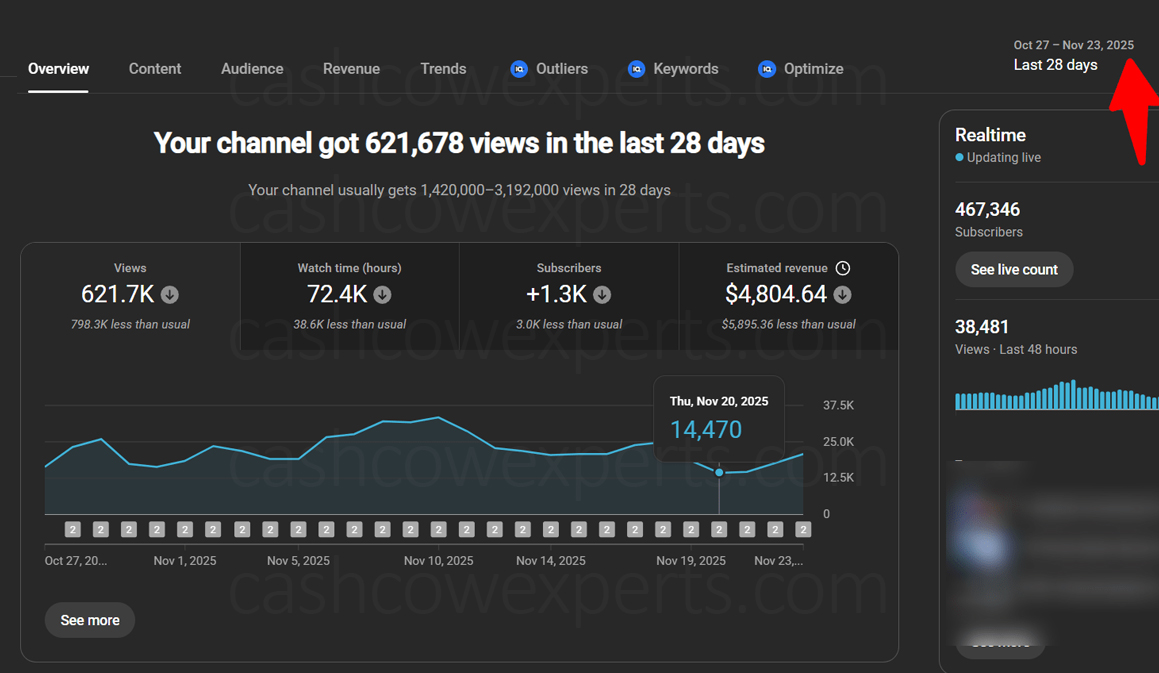Click the down-arrow icon on Subscribers card
Viewport: 1159px width, 673px height.
coord(601,295)
